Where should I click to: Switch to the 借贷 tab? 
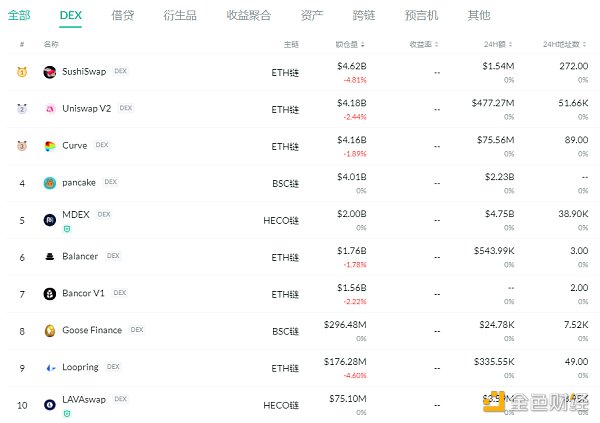pyautogui.click(x=124, y=16)
